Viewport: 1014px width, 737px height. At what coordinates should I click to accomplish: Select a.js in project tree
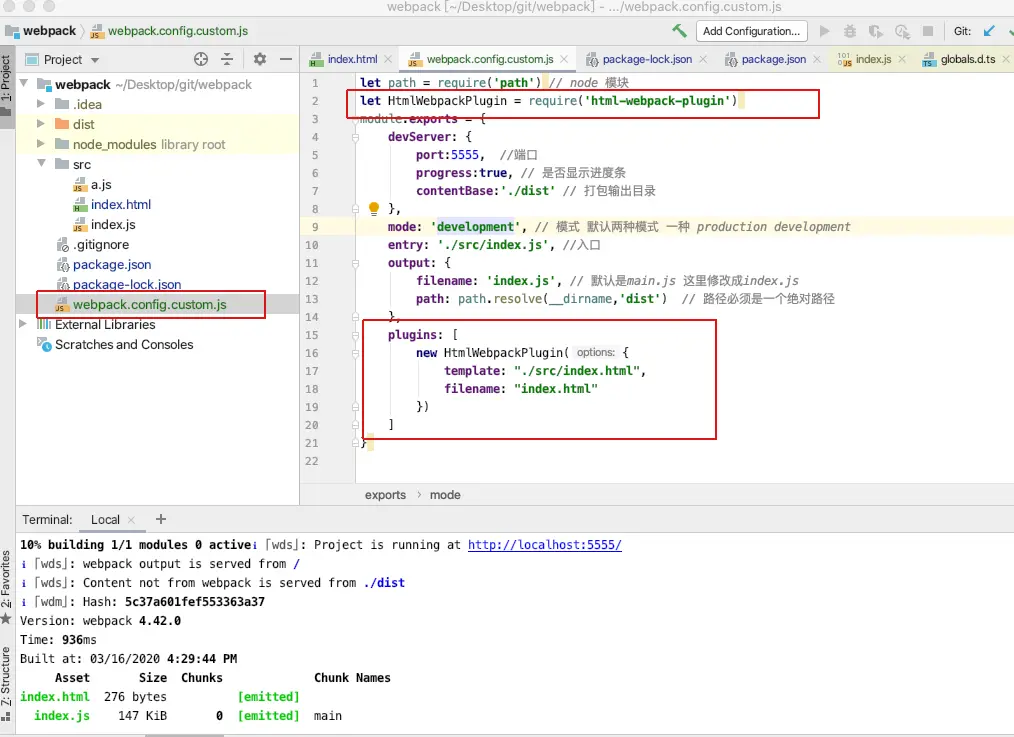click(x=101, y=184)
